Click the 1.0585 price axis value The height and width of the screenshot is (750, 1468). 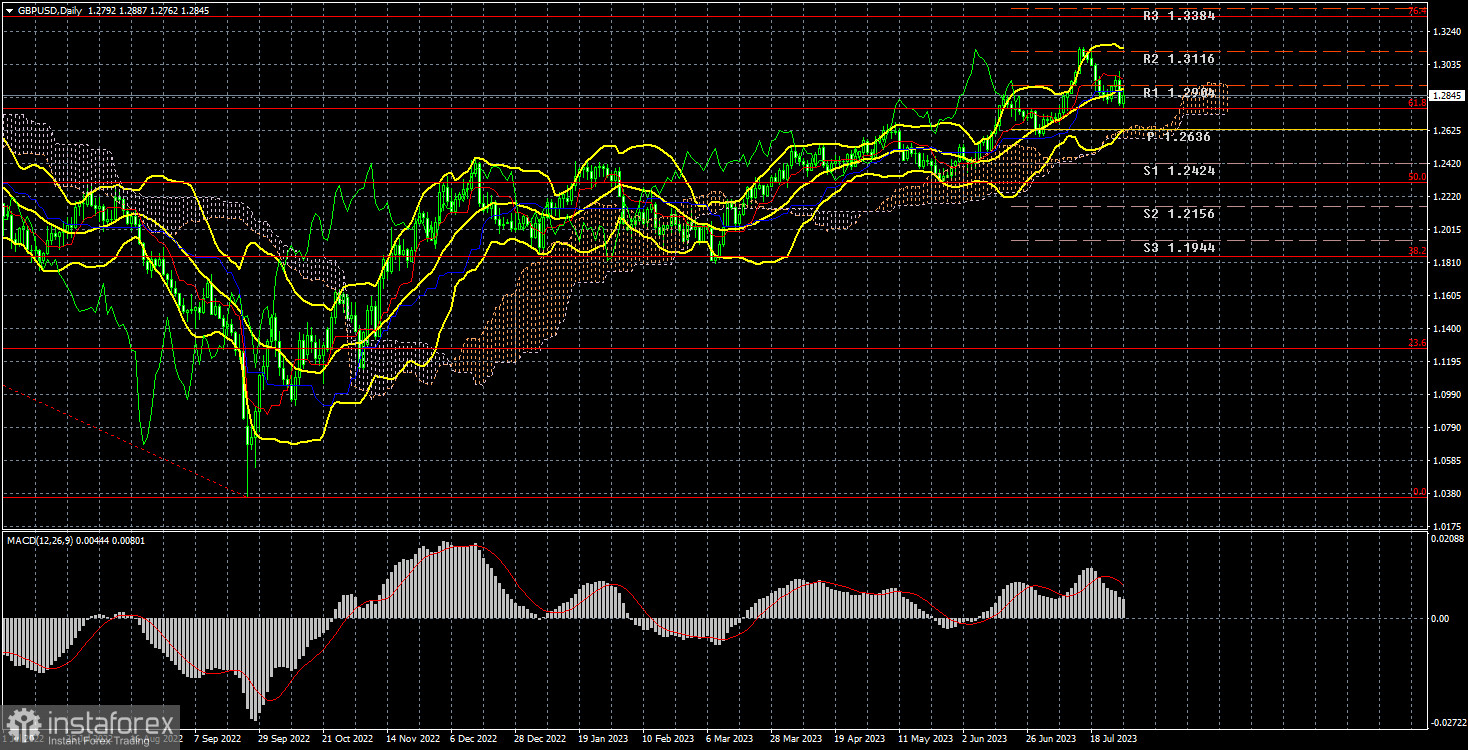click(1447, 461)
